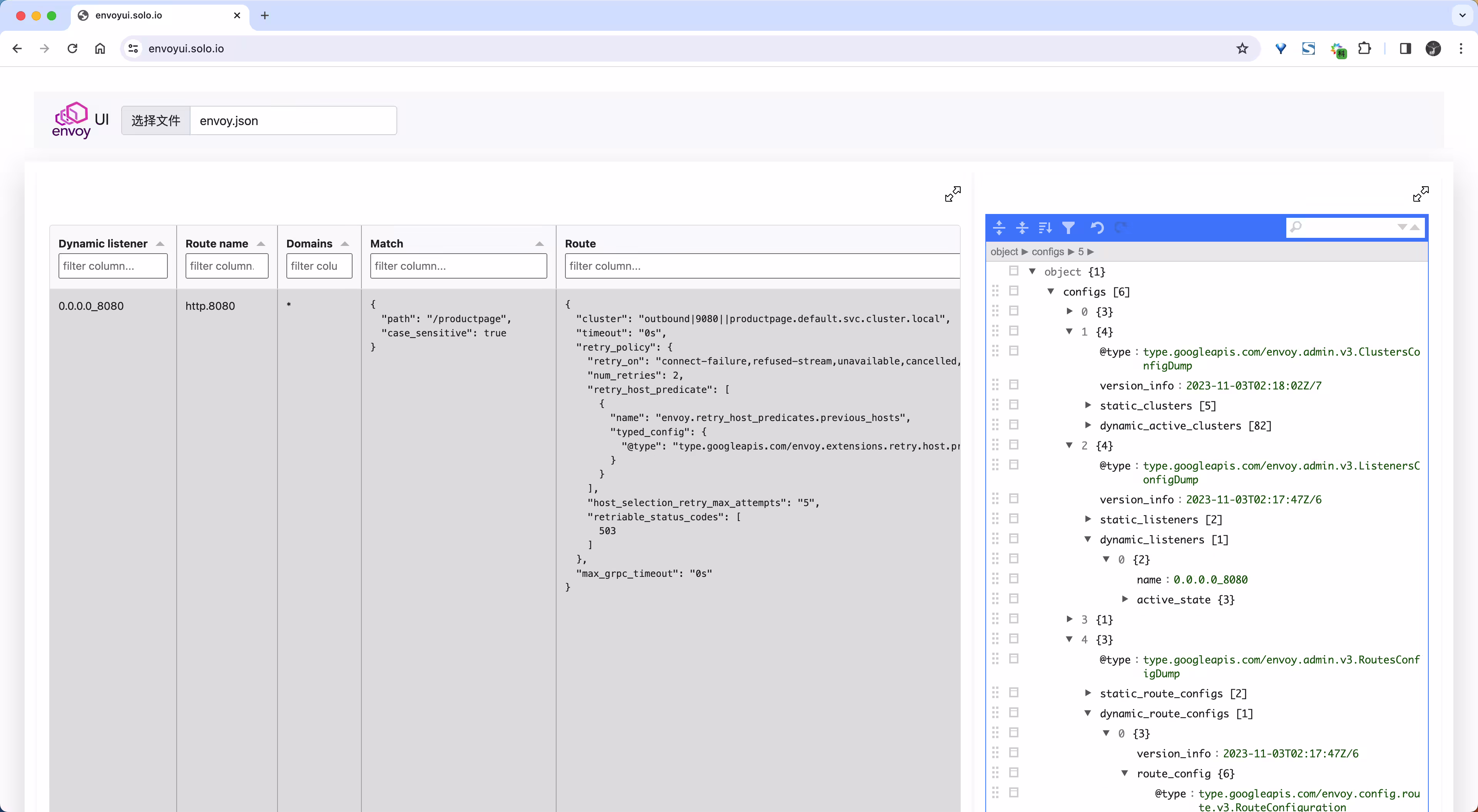Sort table by Route name header
1478x812 pixels.
pos(217,243)
